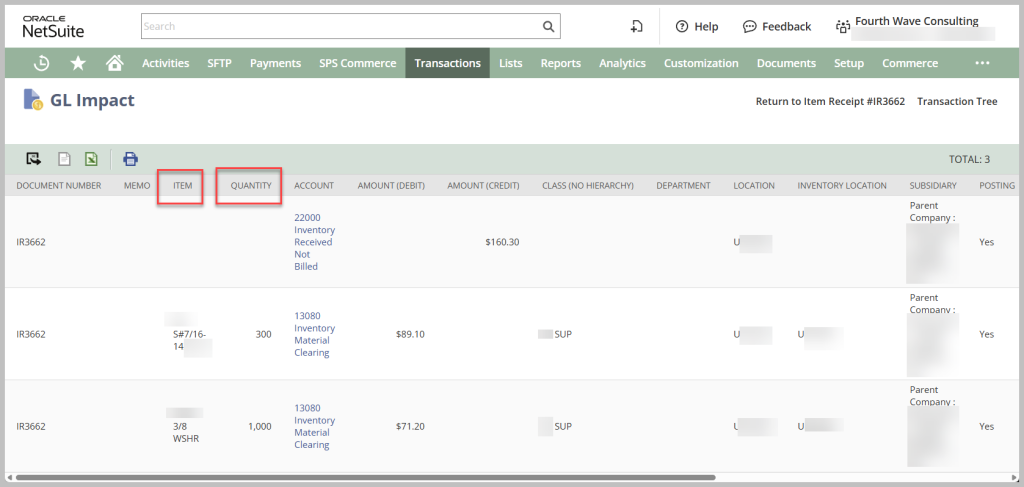Click the quantity 1,000 cell

(260, 426)
